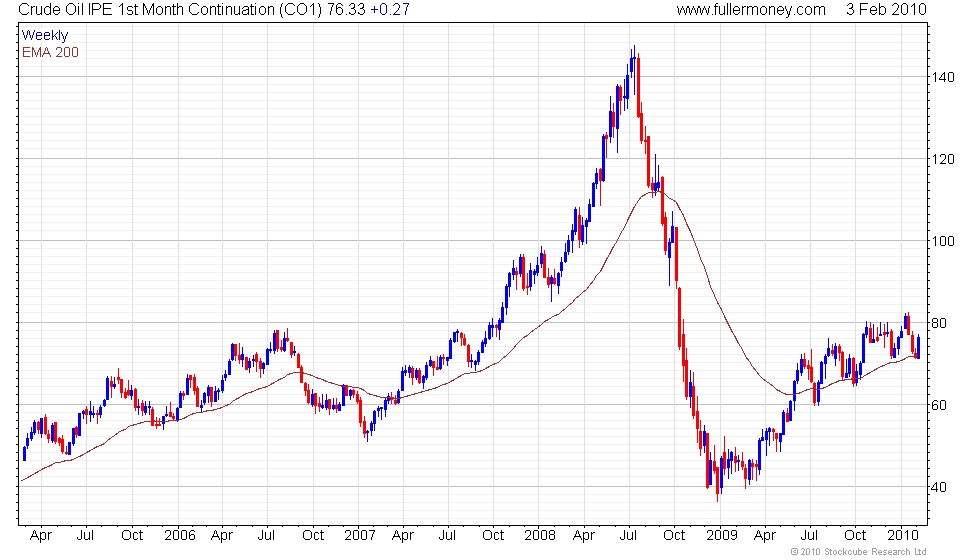Click the latest blue candlestick at chart's right end
Image resolution: width=980 pixels, height=560 pixels.
918,346
